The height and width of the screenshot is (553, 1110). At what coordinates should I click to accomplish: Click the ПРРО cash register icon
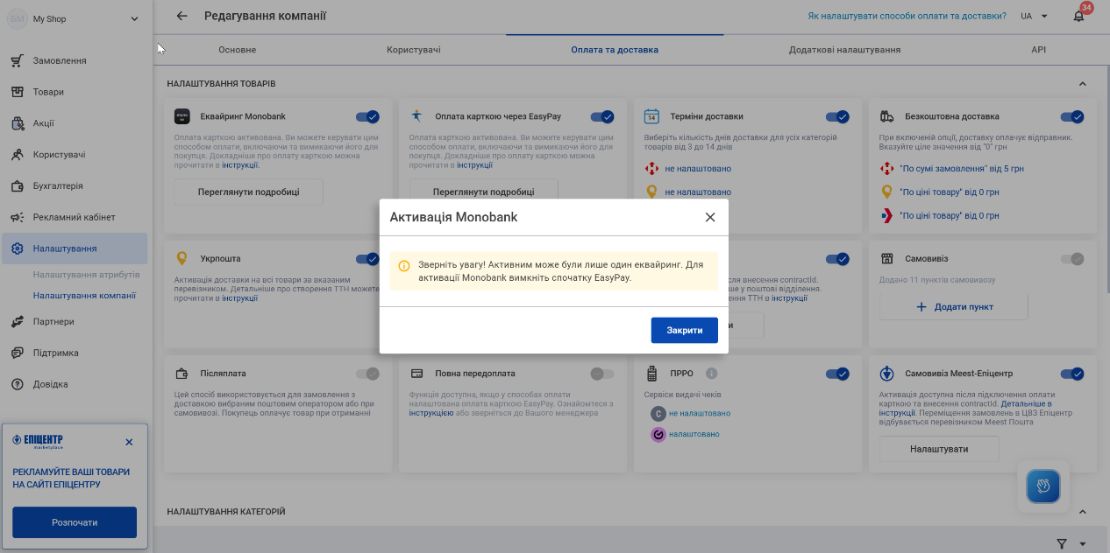(652, 373)
